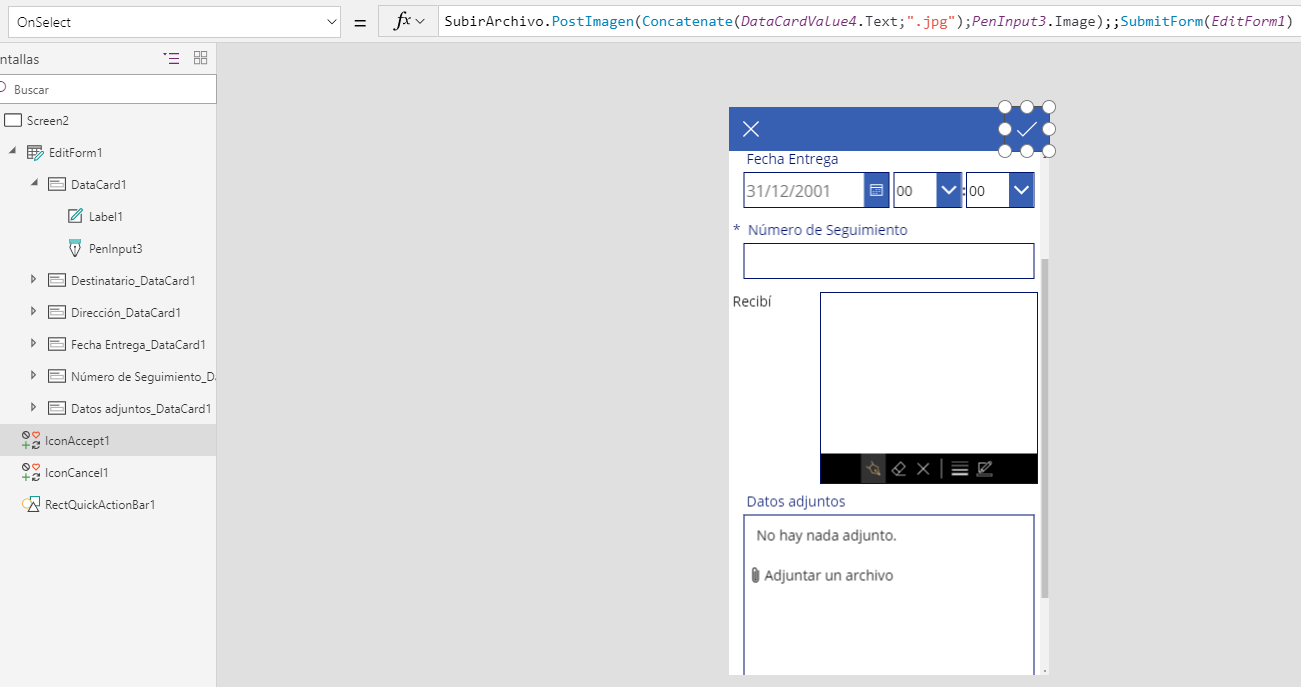The width and height of the screenshot is (1301, 687).
Task: Collapse the EditForm1 tree node
Action: click(x=13, y=152)
